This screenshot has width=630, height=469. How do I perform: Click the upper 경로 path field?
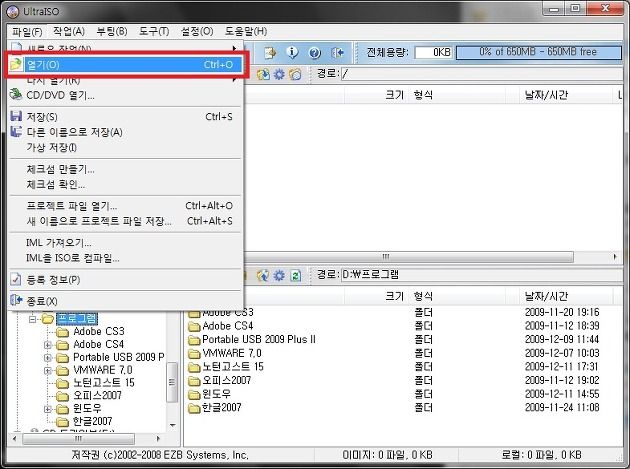[x=482, y=74]
